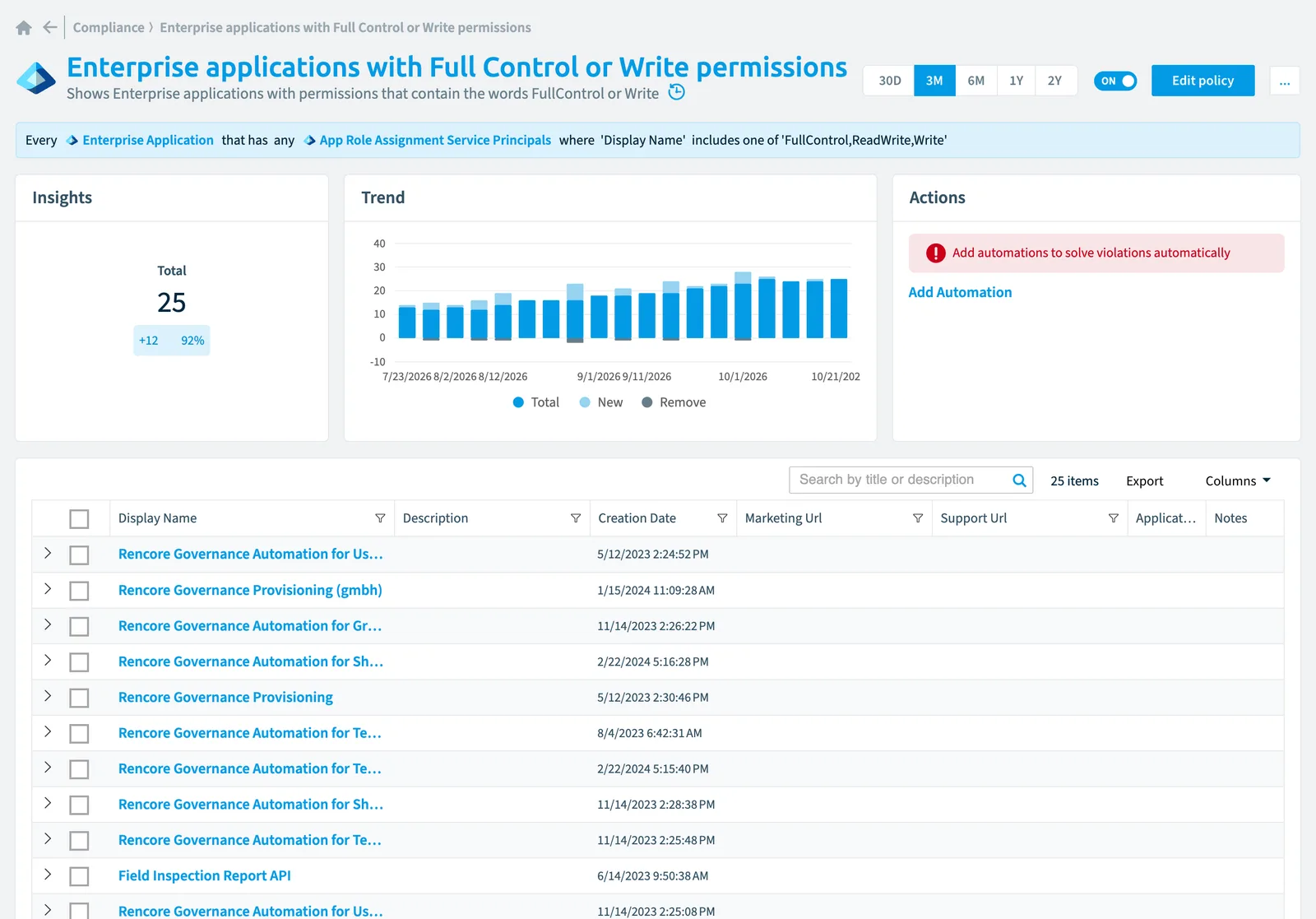
Task: Check the Field Inspection Report API row
Action: click(x=79, y=877)
